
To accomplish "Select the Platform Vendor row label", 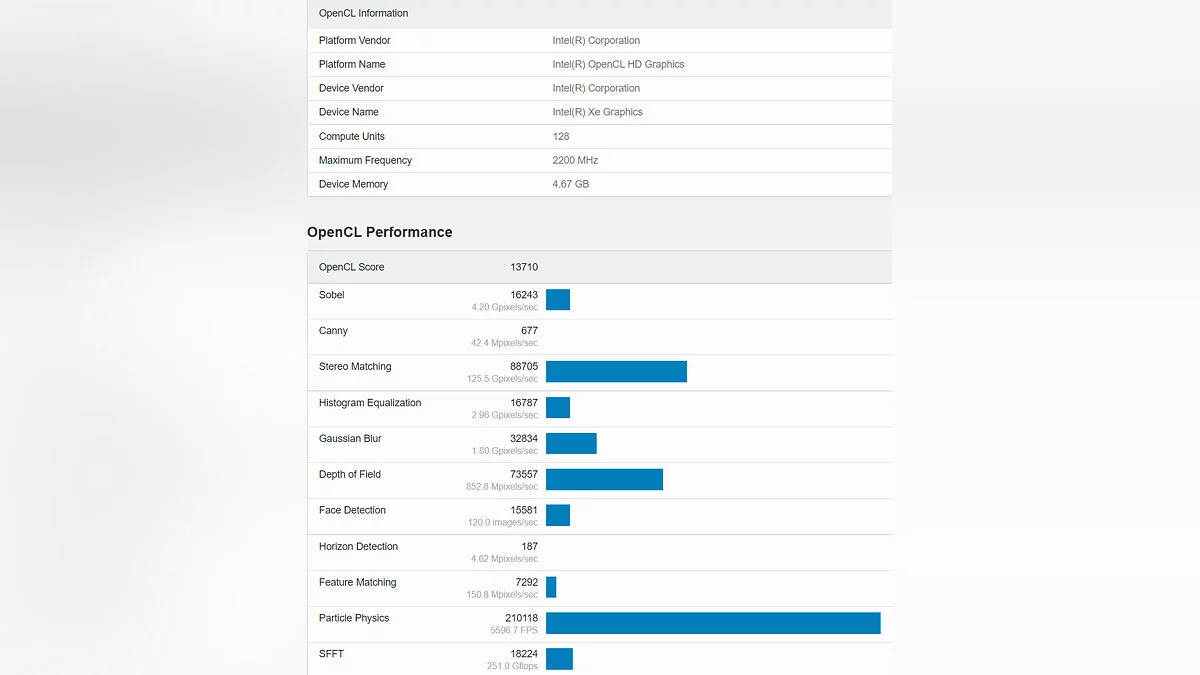I will pos(354,40).
